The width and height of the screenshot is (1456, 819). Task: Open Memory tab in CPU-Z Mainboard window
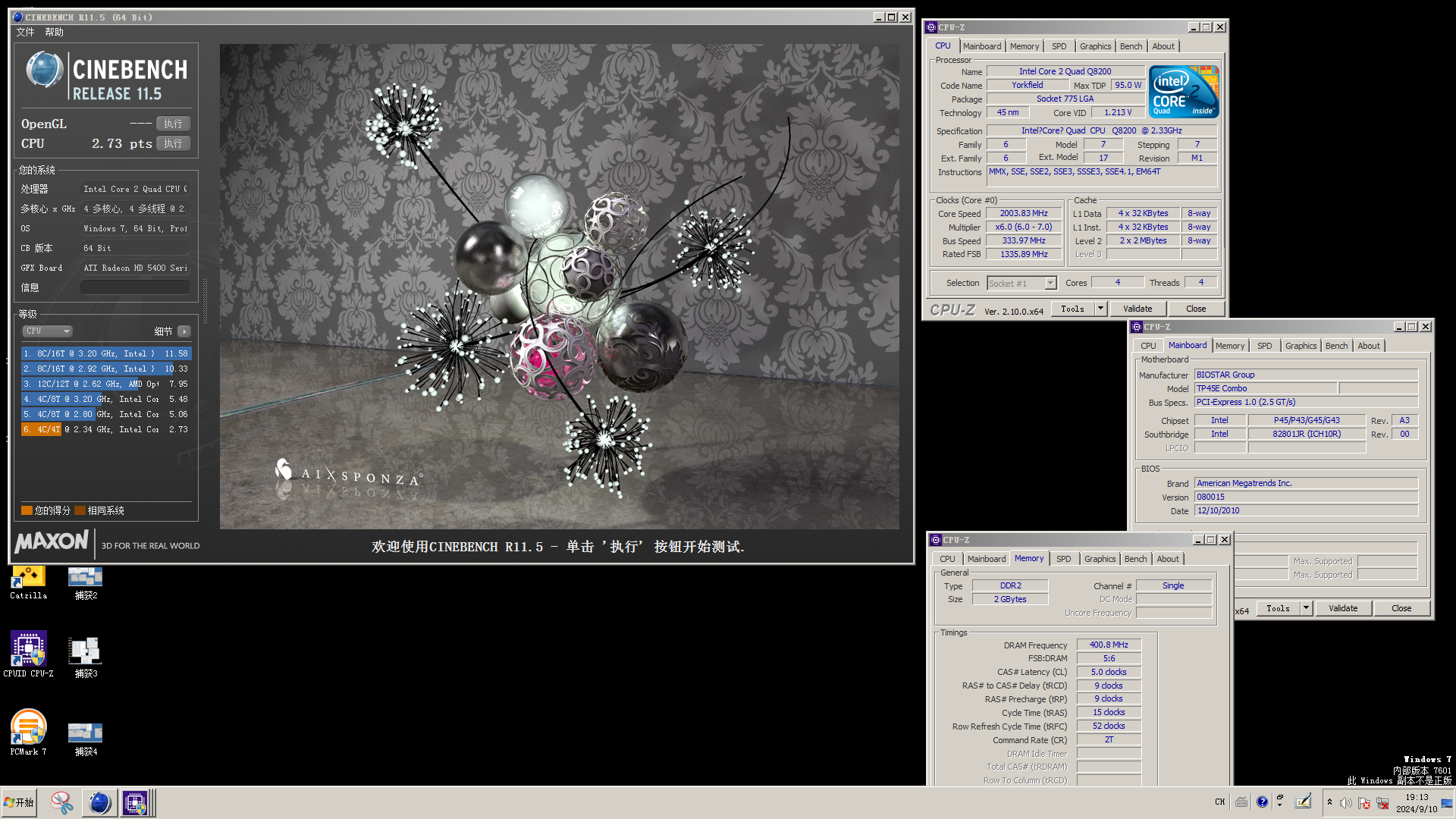click(1229, 346)
